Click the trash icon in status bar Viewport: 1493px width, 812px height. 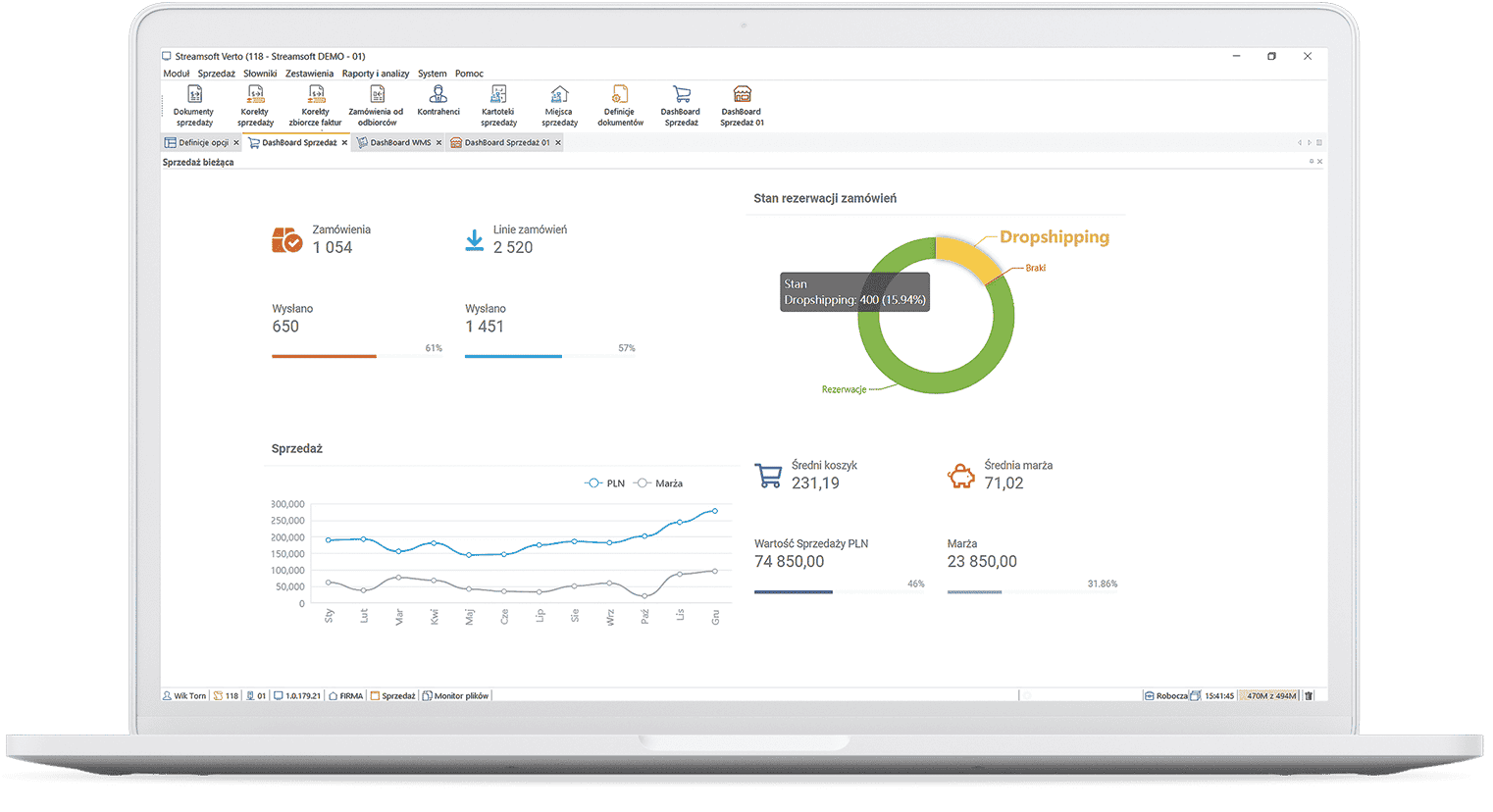click(x=1309, y=696)
